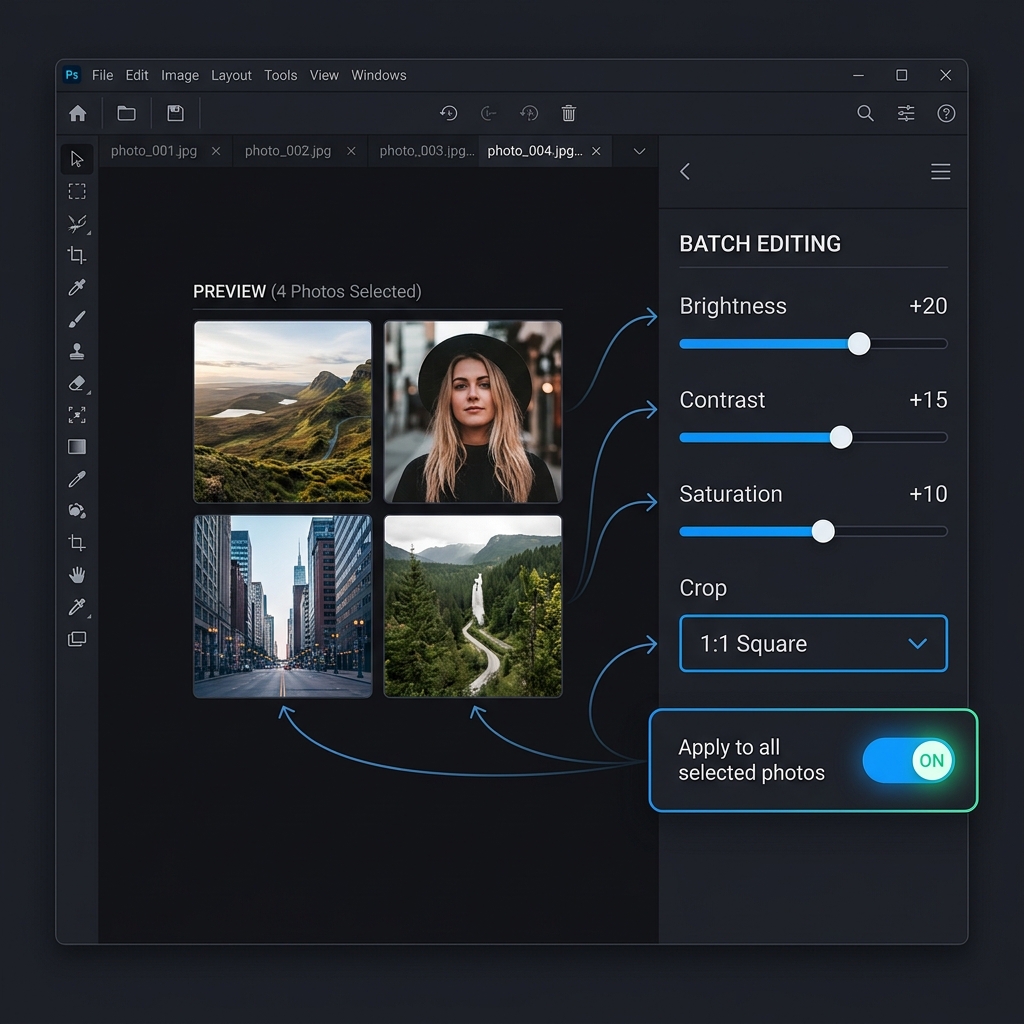The height and width of the screenshot is (1024, 1024).
Task: Open the Image menu
Action: [x=180, y=75]
